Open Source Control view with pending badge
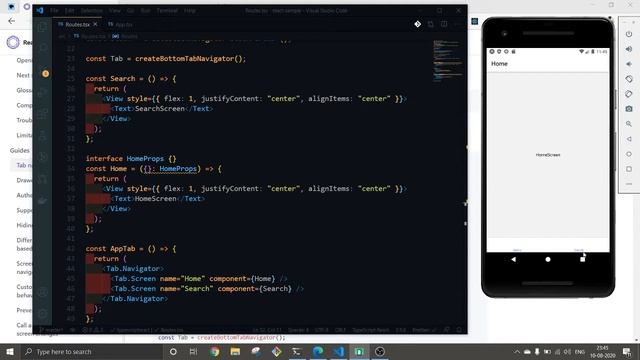The width and height of the screenshot is (640, 360). pyautogui.click(x=44, y=72)
